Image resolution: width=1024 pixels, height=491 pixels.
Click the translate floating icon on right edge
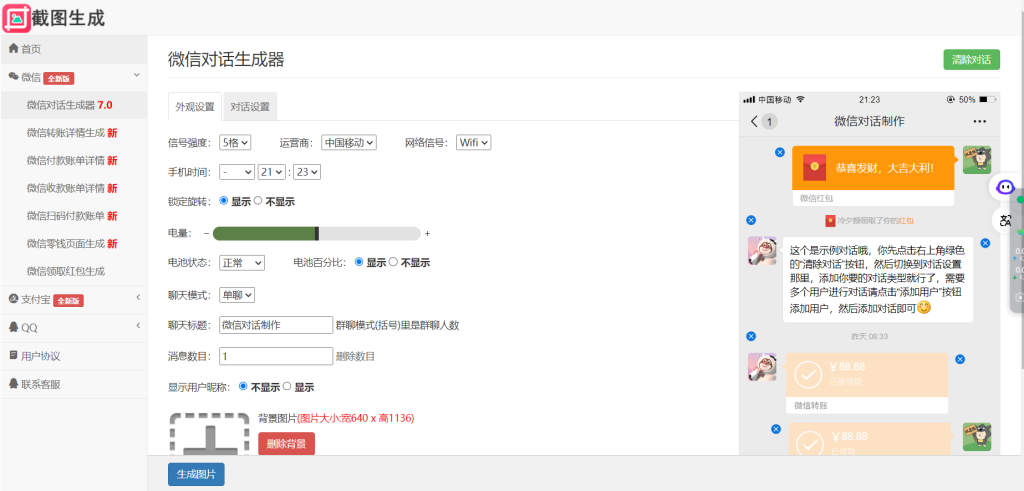pyautogui.click(x=1005, y=221)
